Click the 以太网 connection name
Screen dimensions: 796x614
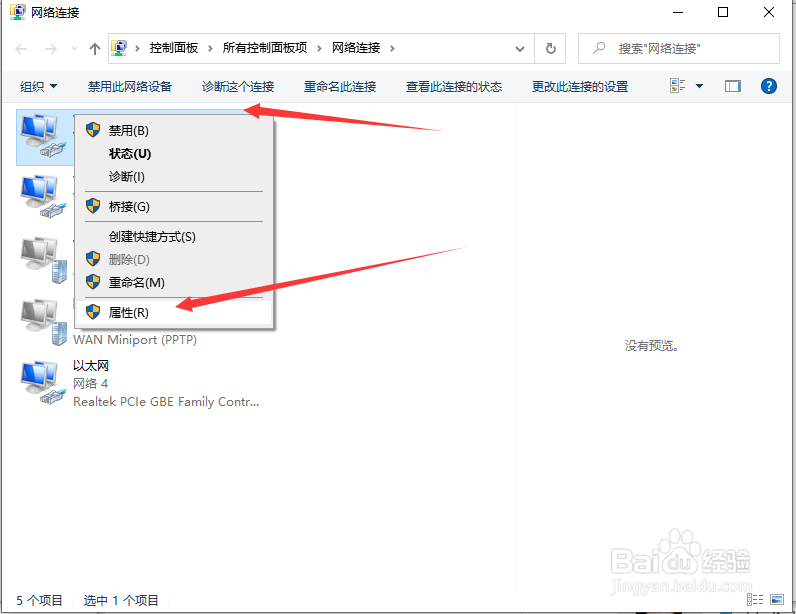pyautogui.click(x=91, y=366)
